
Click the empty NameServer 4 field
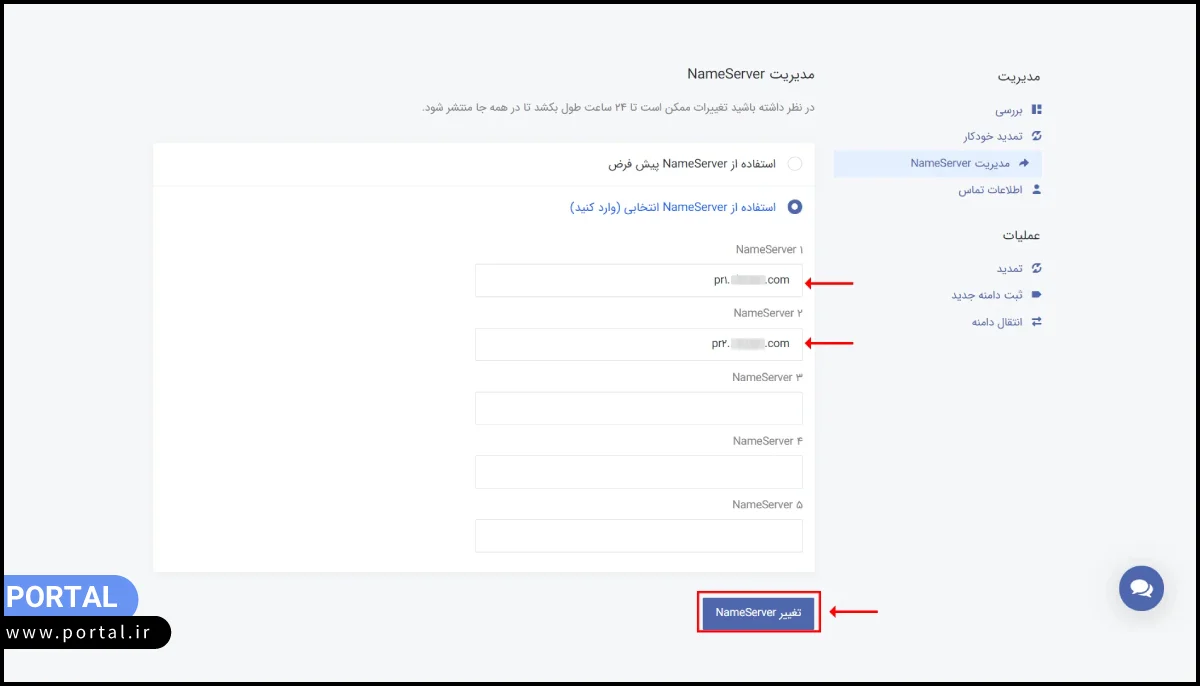(639, 471)
